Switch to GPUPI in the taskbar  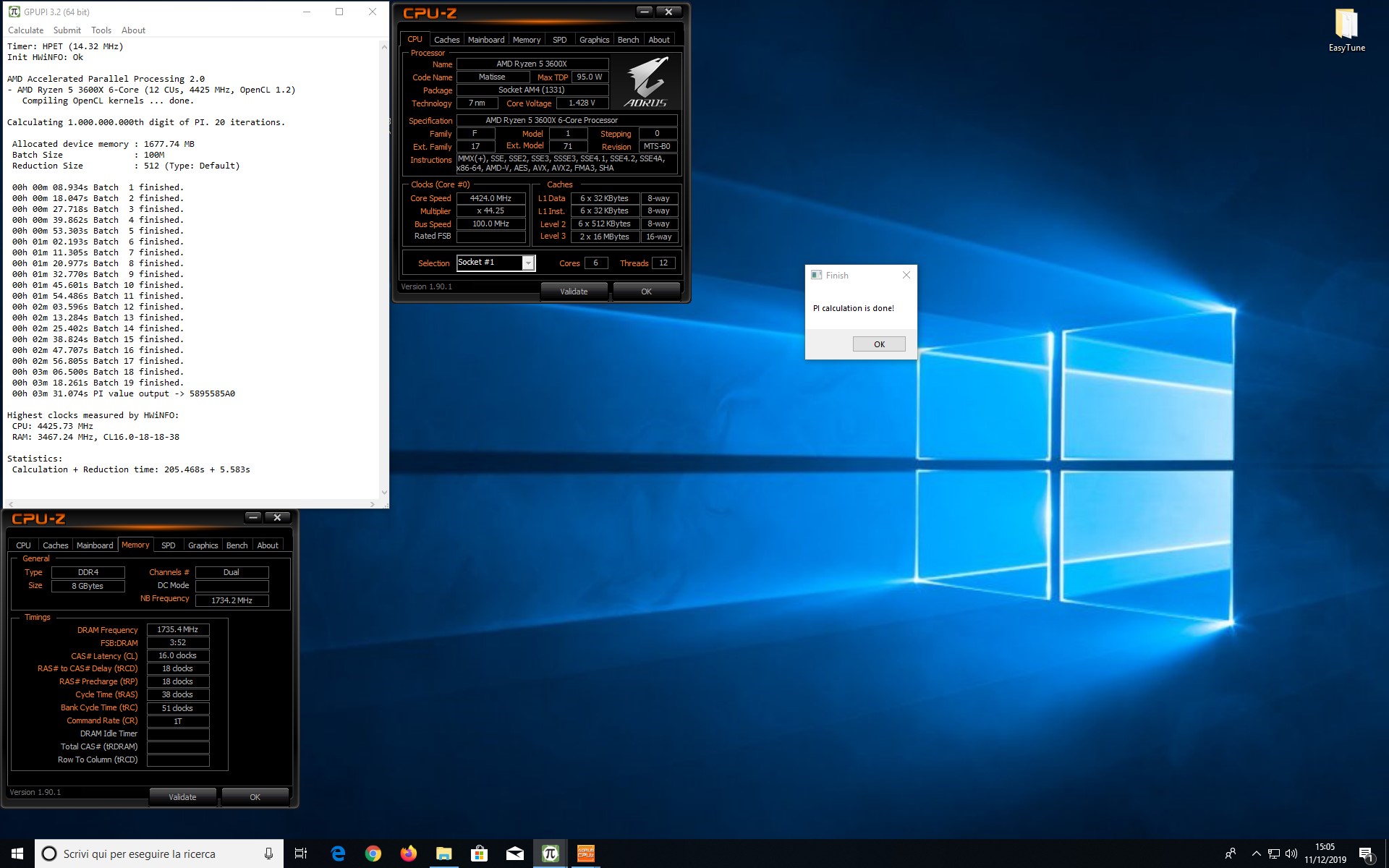(x=550, y=854)
